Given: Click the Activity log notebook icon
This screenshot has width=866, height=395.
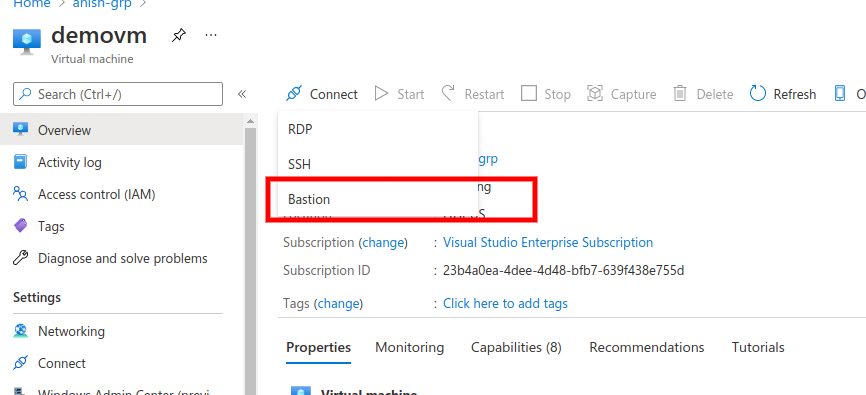Looking at the screenshot, I should 20,162.
